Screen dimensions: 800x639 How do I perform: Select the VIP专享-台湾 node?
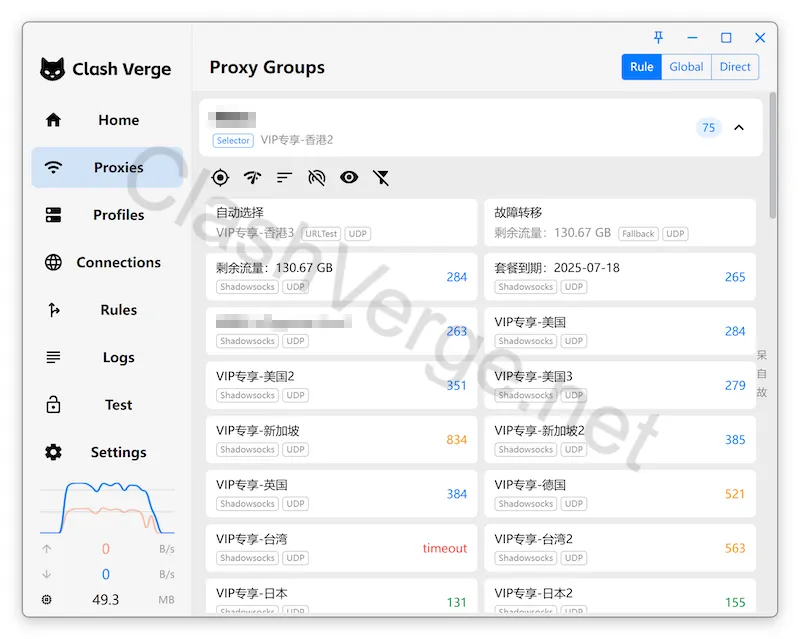[341, 548]
